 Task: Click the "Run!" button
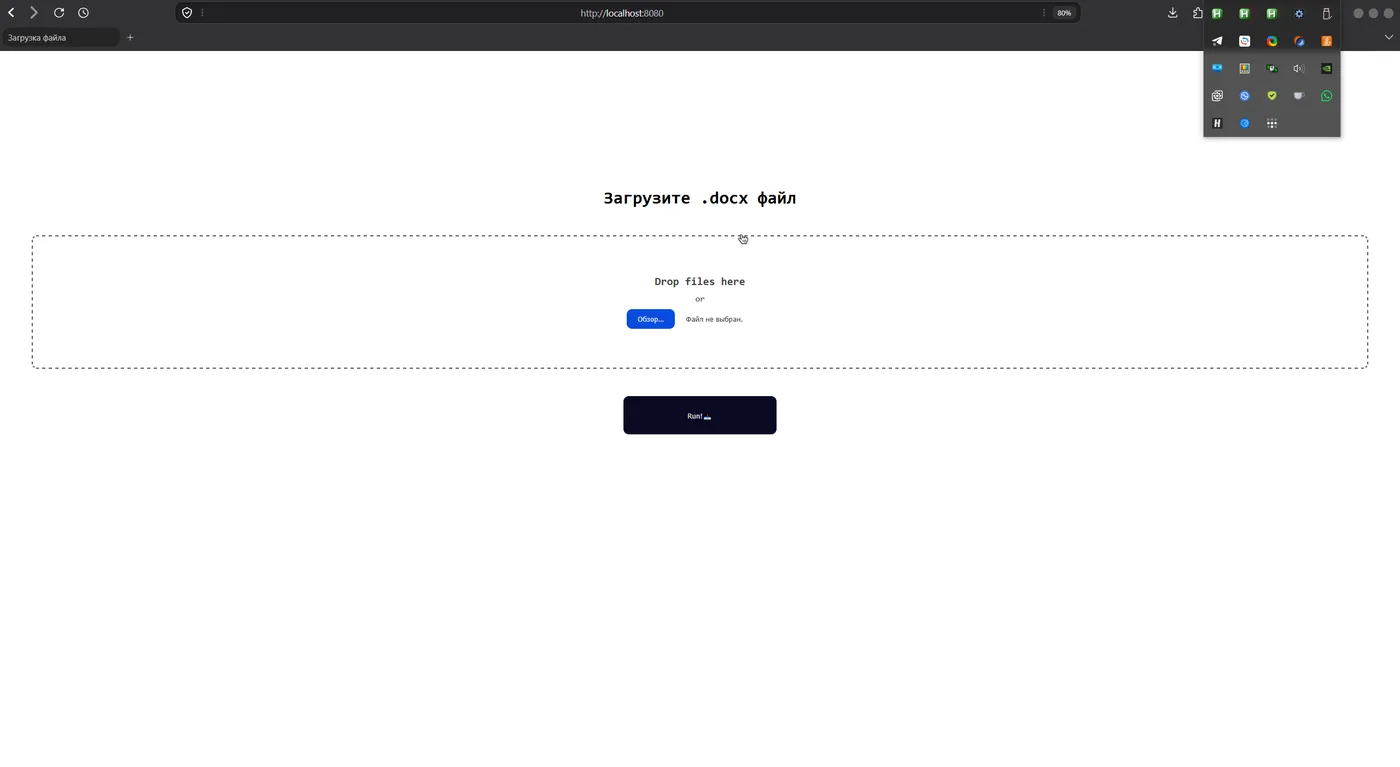[700, 415]
